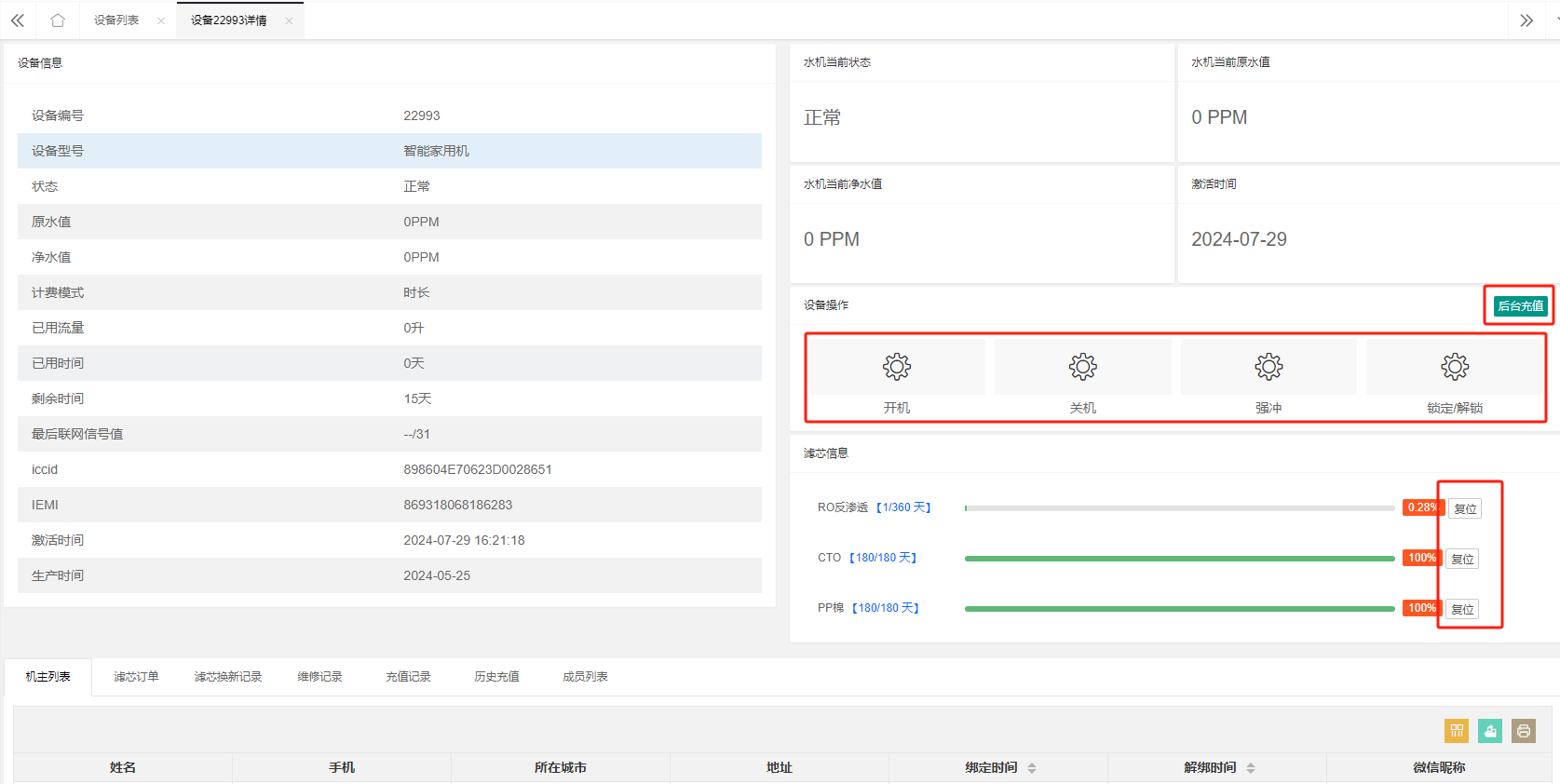Click the 【1/360 天】 text
Image resolution: width=1560 pixels, height=784 pixels.
coord(903,507)
